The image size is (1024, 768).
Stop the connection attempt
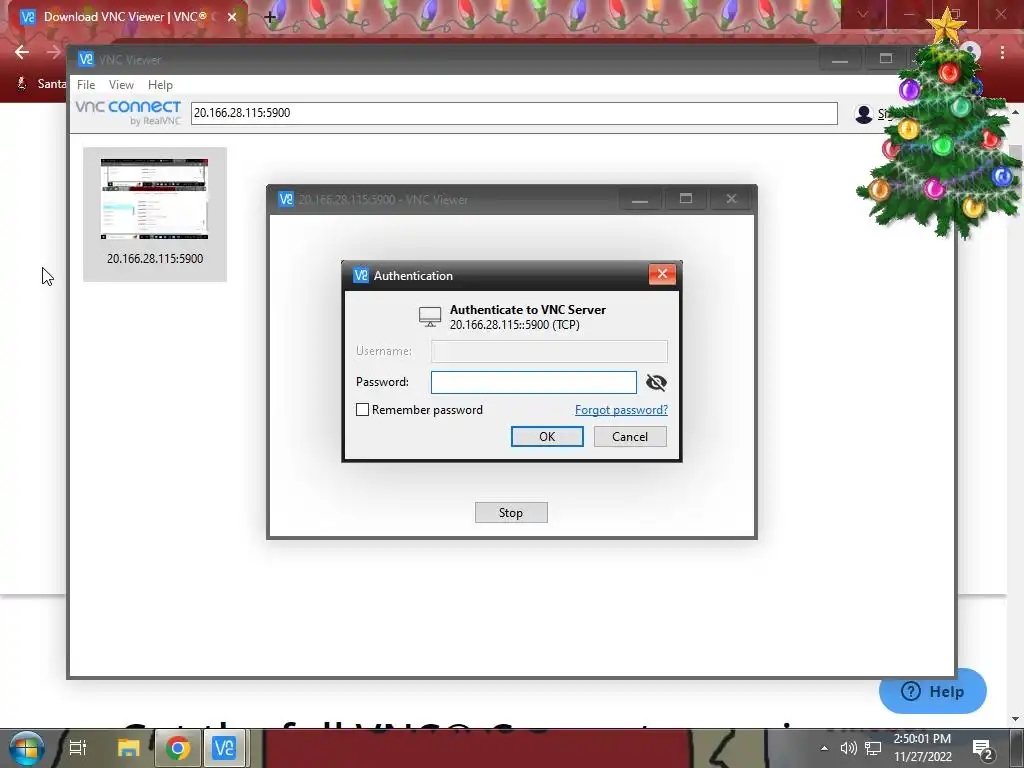point(511,513)
